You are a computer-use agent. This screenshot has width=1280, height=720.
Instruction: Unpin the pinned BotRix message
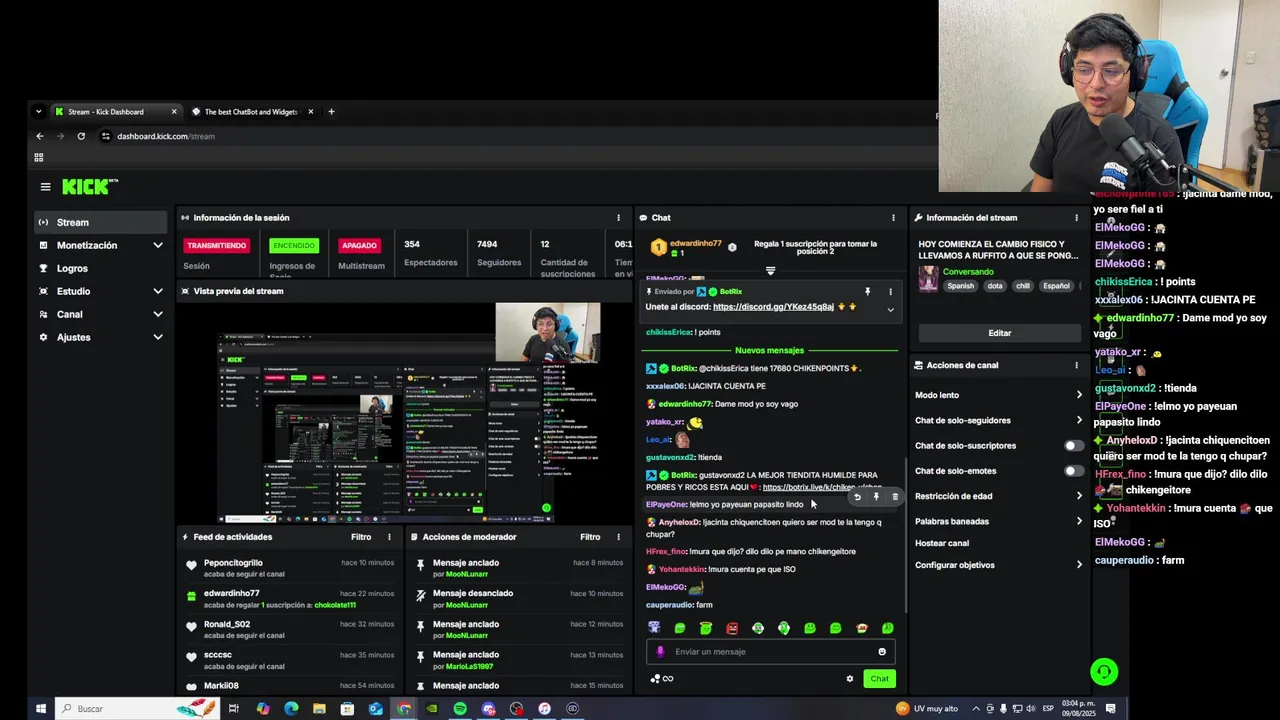pos(867,292)
